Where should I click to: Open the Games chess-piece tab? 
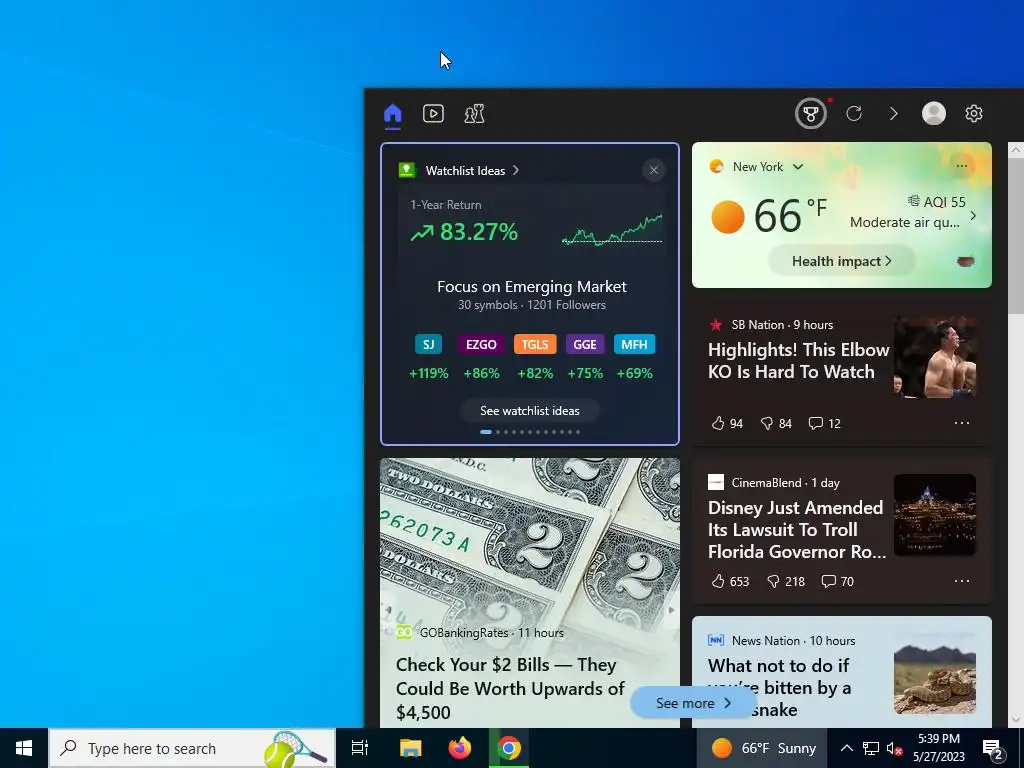pos(474,114)
